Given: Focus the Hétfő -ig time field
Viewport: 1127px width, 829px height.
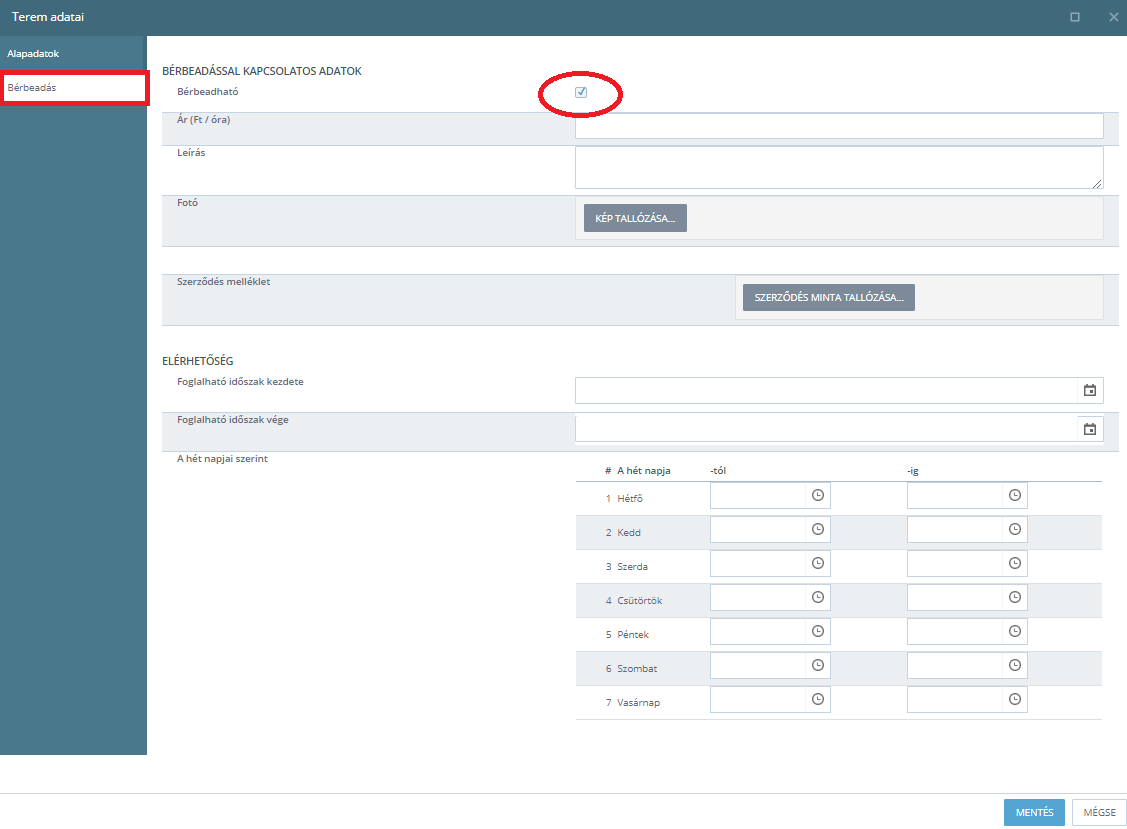Looking at the screenshot, I should [x=954, y=495].
